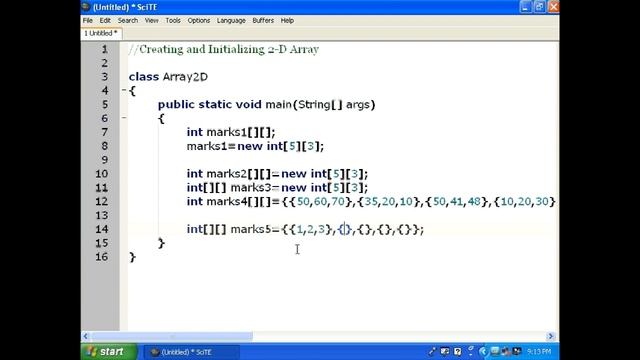
Task: Click the horizontal scrollbar thumb
Action: (x=171, y=336)
